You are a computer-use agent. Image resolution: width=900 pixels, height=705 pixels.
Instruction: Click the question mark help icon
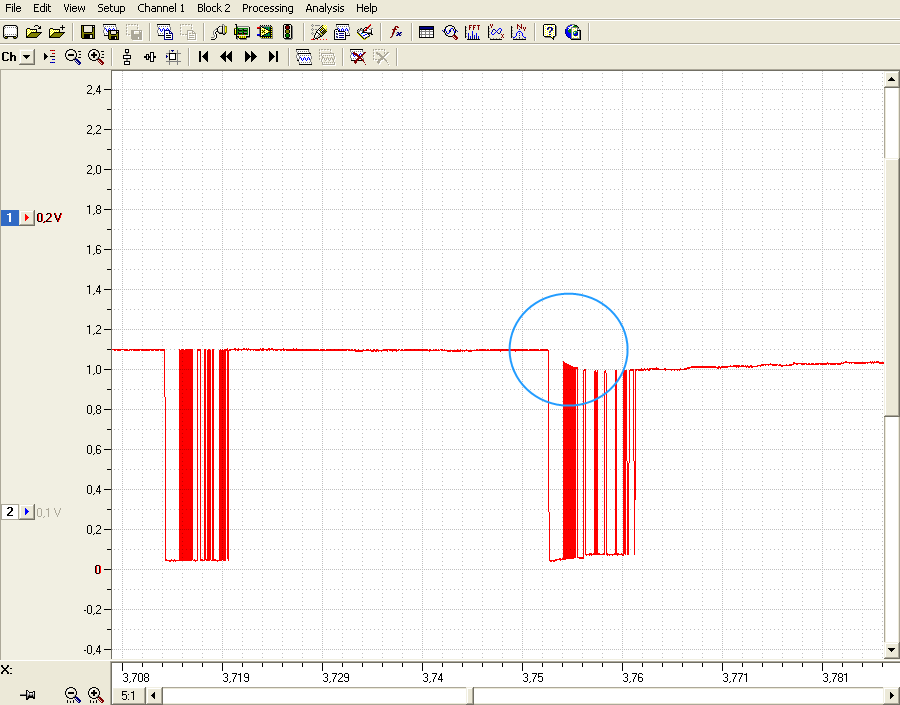(549, 32)
